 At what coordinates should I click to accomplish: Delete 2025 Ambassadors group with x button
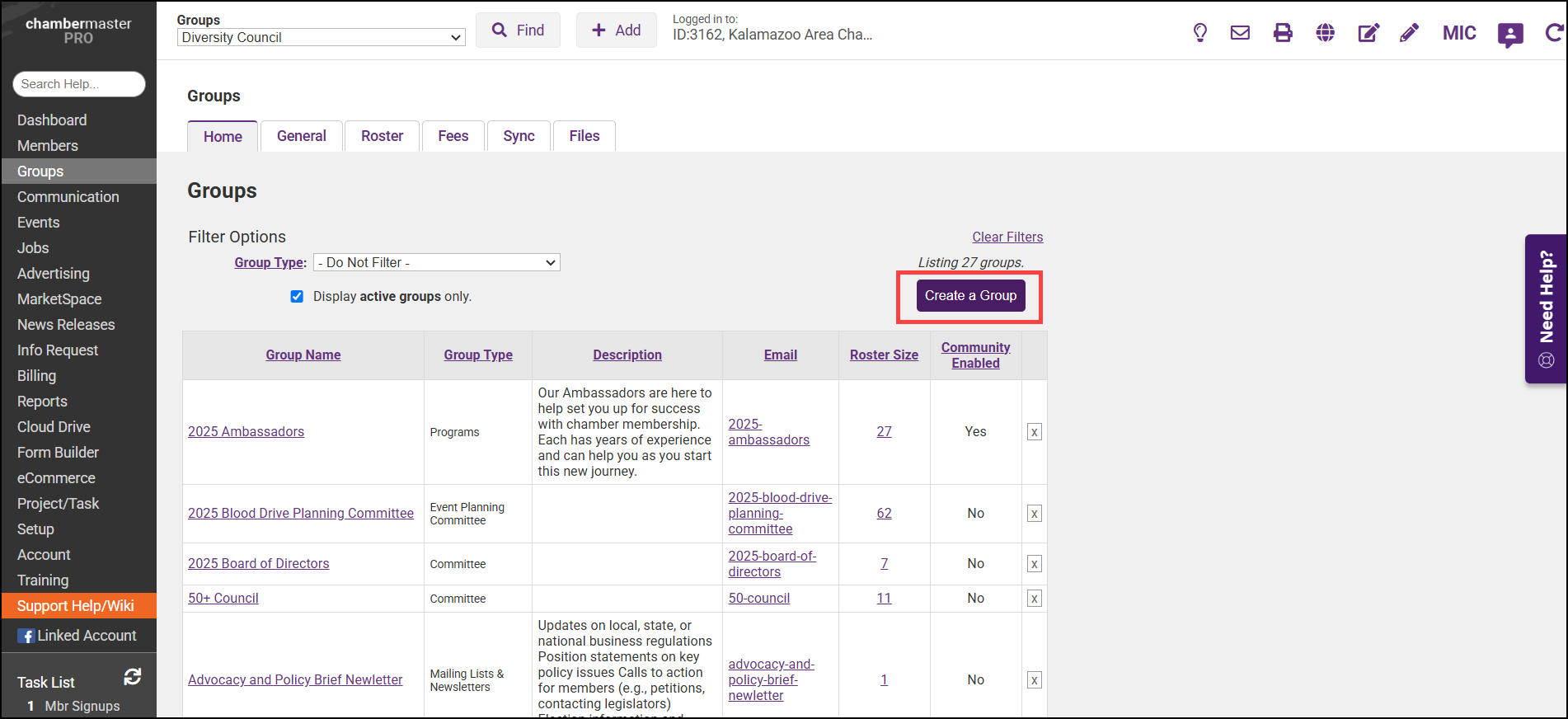(x=1034, y=432)
